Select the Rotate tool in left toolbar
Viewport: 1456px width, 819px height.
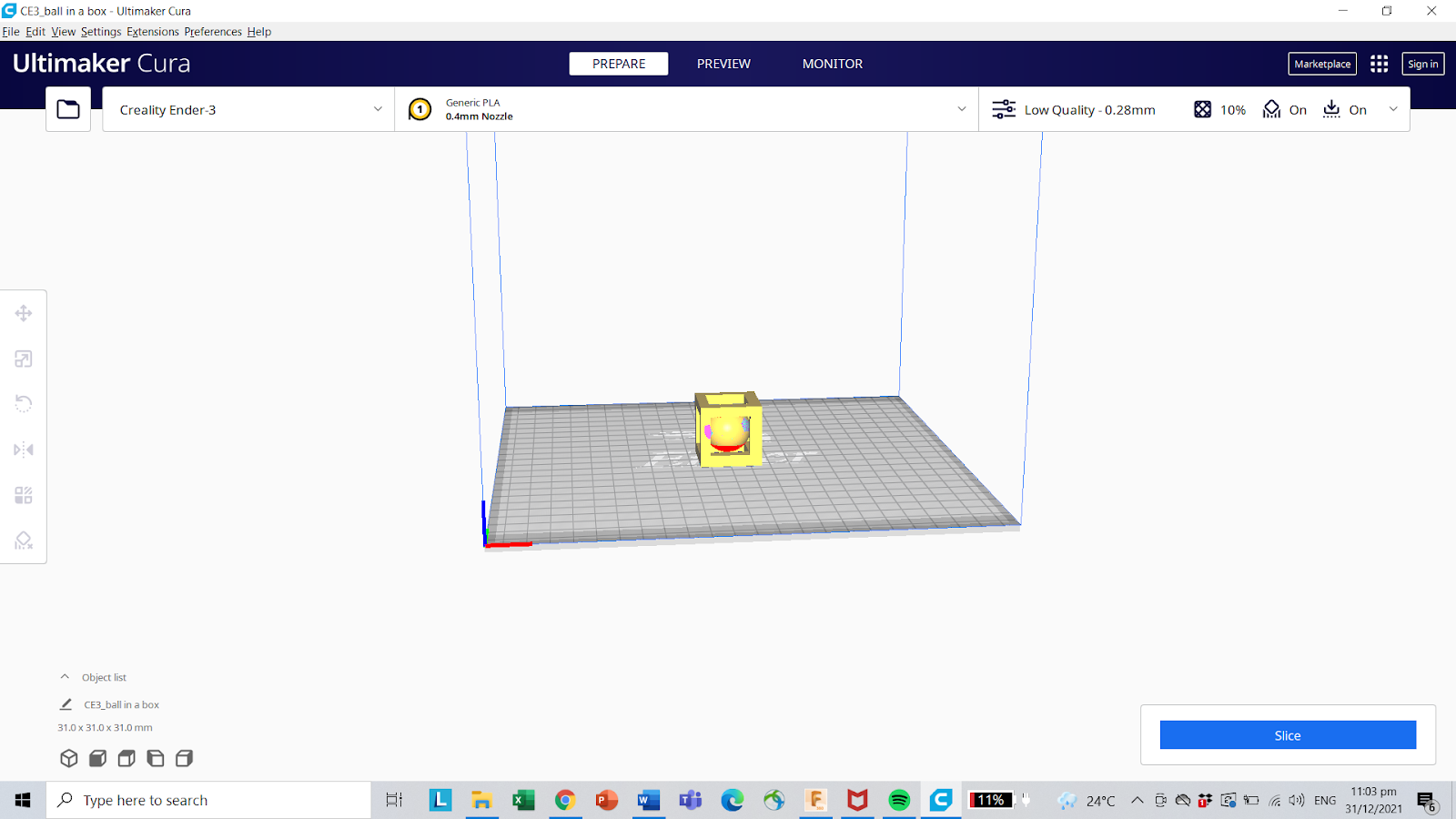[24, 404]
